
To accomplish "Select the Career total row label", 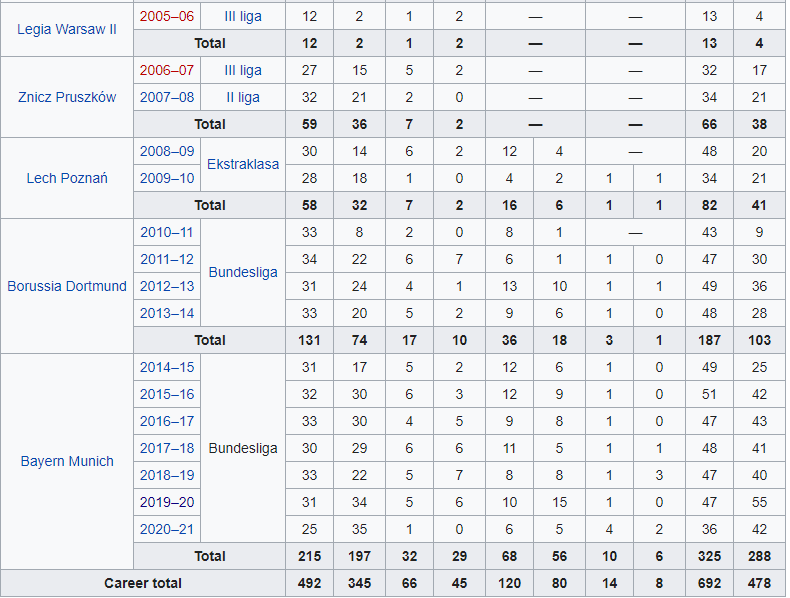I will (143, 583).
